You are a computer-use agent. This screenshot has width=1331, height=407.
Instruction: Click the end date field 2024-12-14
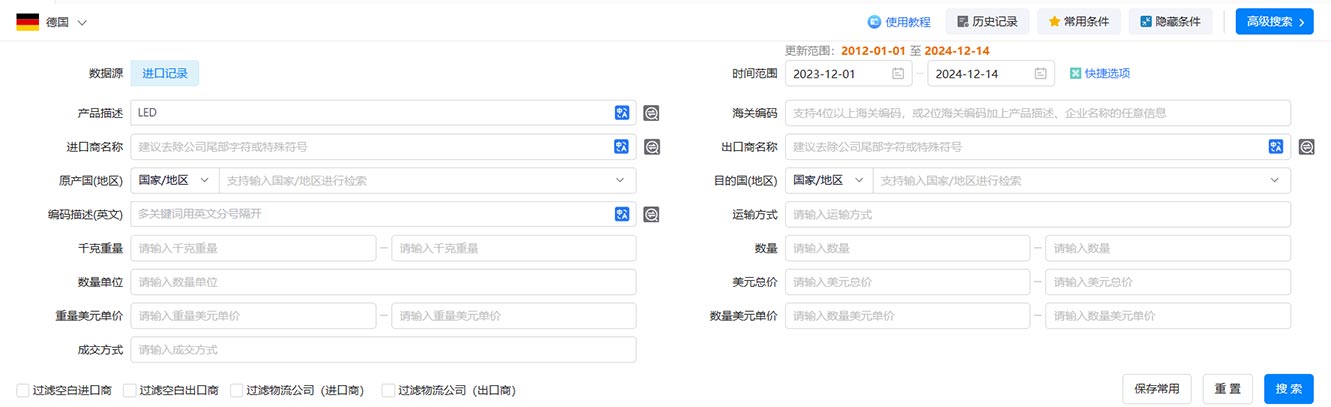pyautogui.click(x=991, y=73)
